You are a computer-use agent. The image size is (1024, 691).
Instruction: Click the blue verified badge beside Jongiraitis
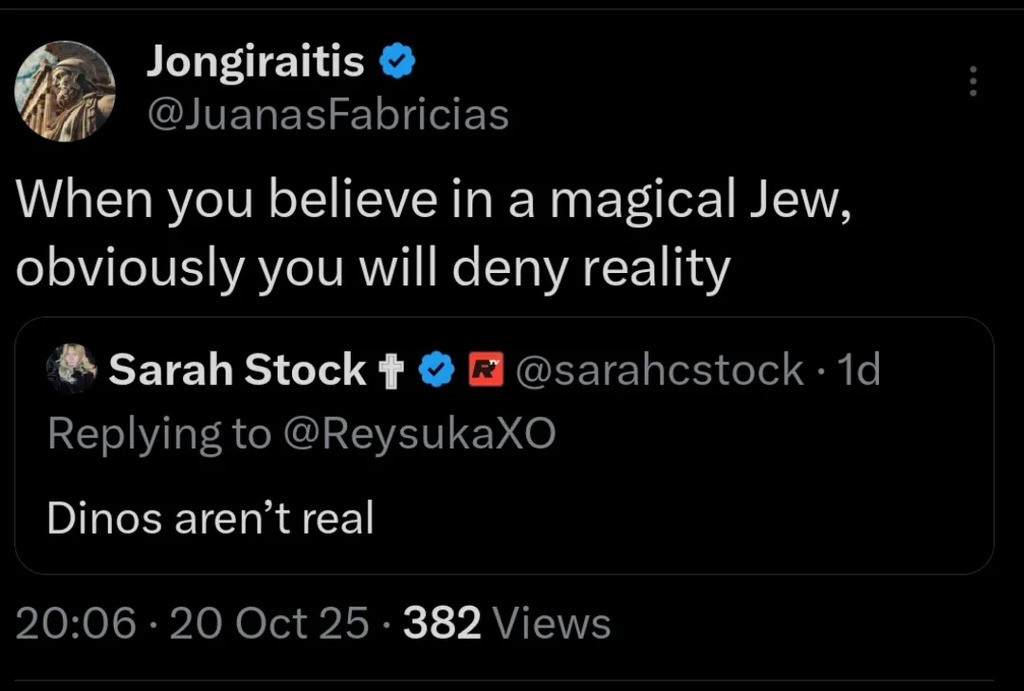pyautogui.click(x=396, y=62)
